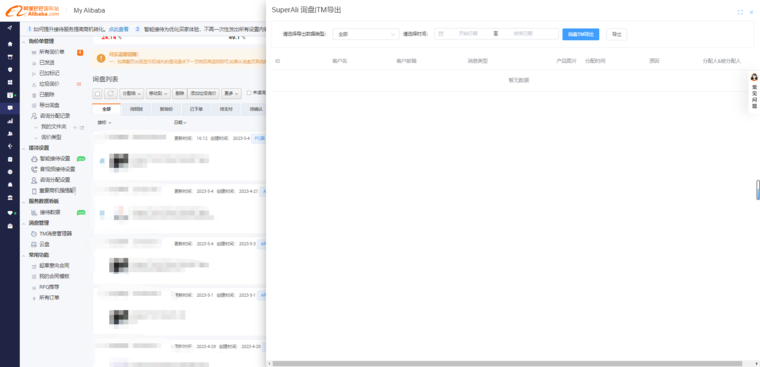The image size is (760, 367).
Task: Click the blue 询盘TM导出 button
Action: pos(581,34)
